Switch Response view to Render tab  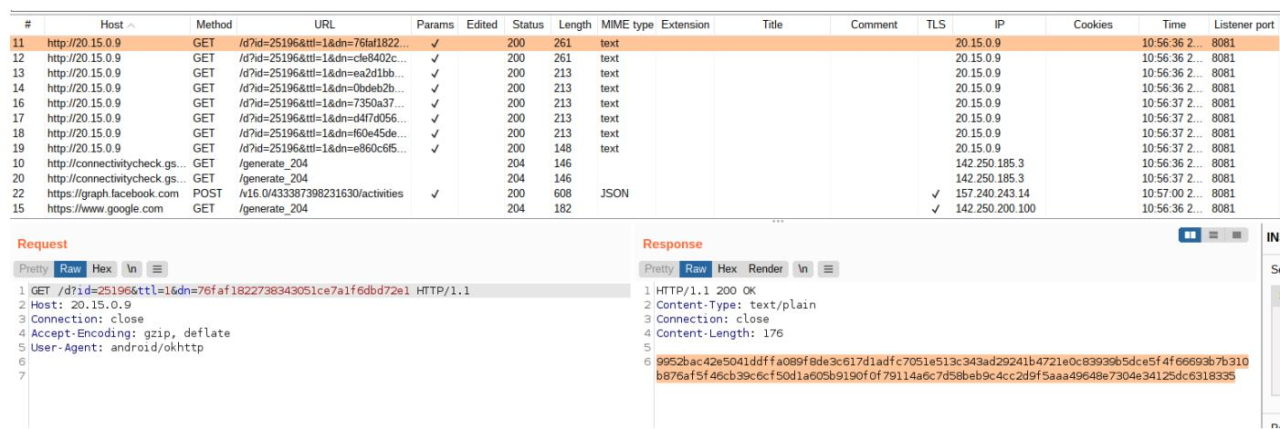(766, 269)
